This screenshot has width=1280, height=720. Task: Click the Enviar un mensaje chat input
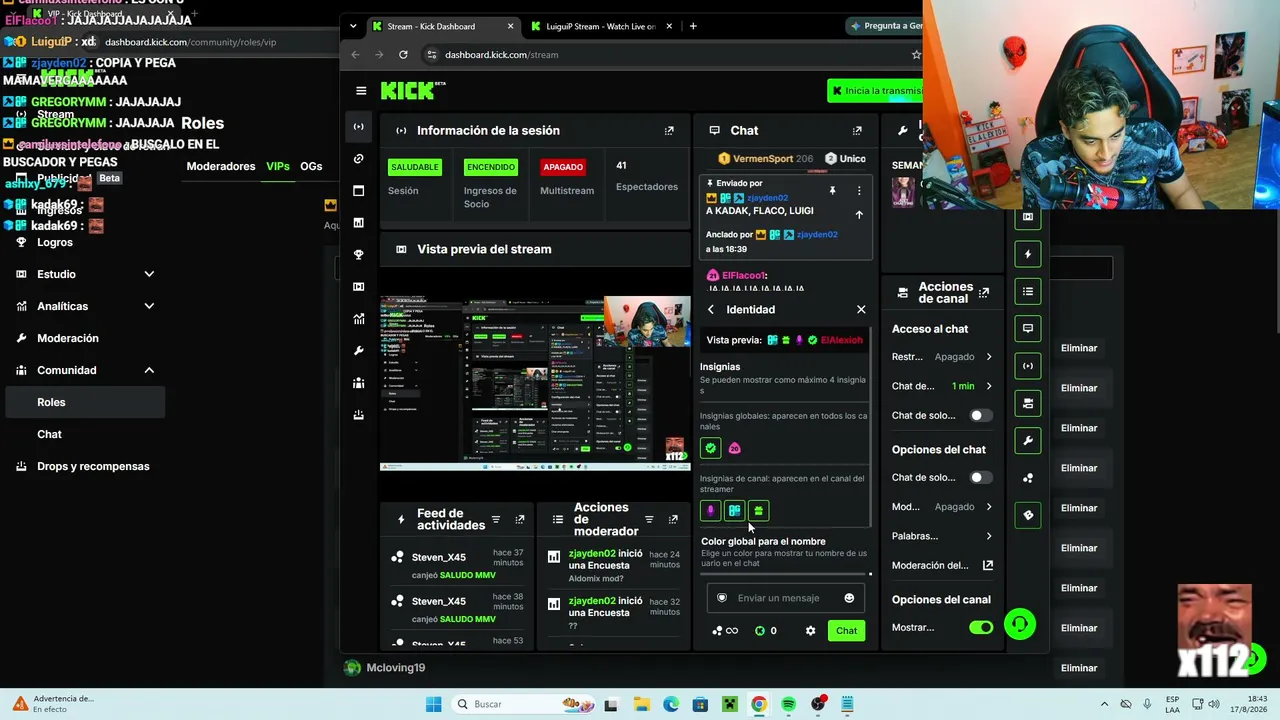click(x=786, y=598)
